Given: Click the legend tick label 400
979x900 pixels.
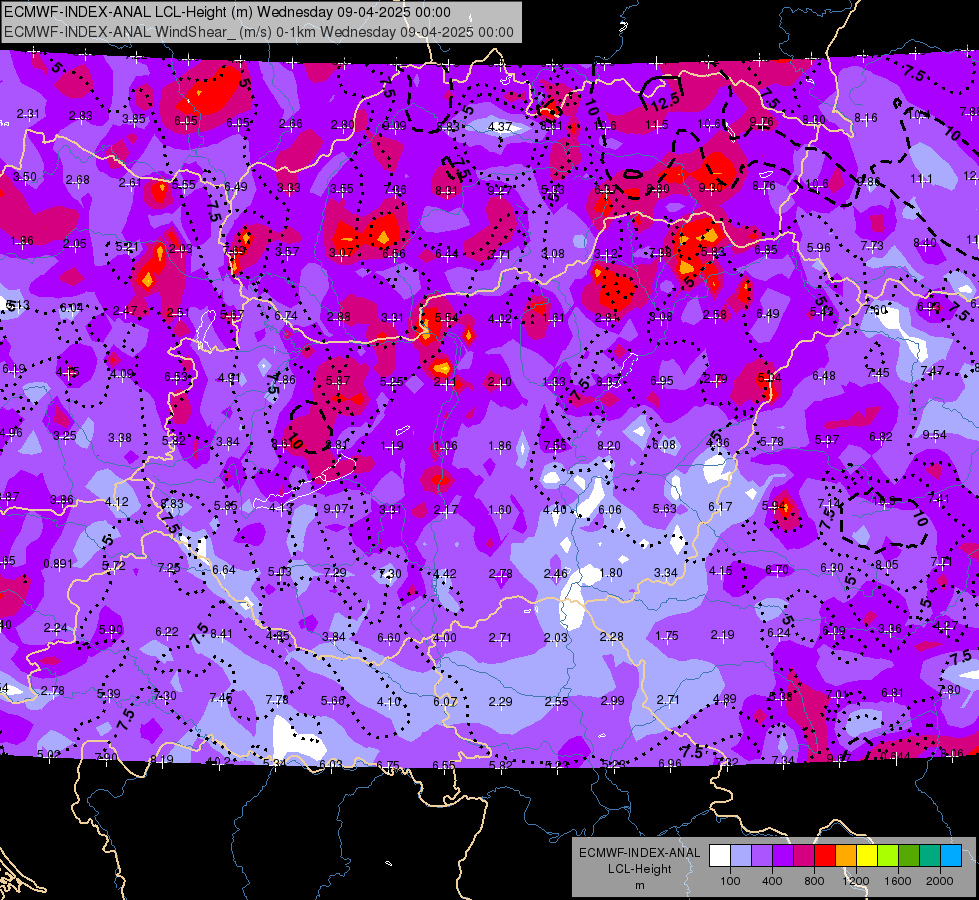Looking at the screenshot, I should pos(772,881).
